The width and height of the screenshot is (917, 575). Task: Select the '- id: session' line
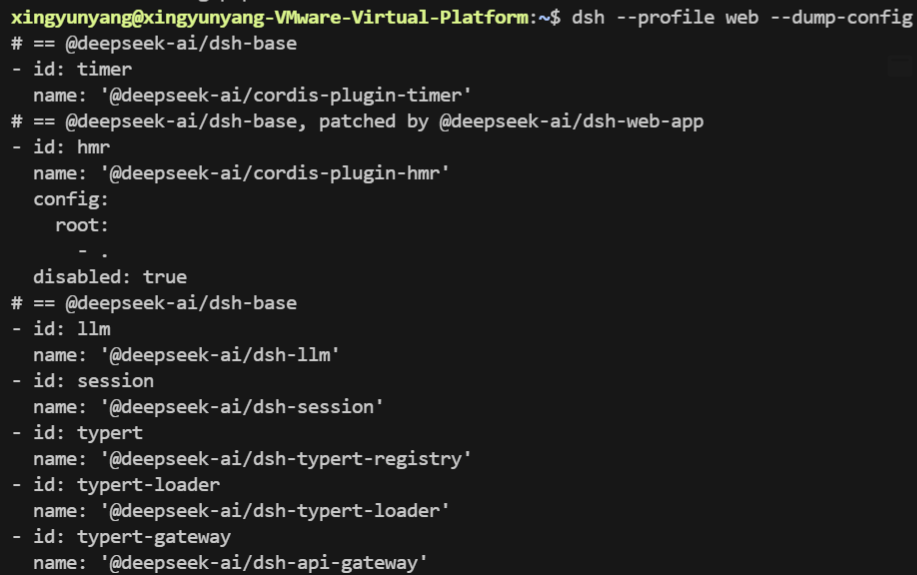point(82,381)
